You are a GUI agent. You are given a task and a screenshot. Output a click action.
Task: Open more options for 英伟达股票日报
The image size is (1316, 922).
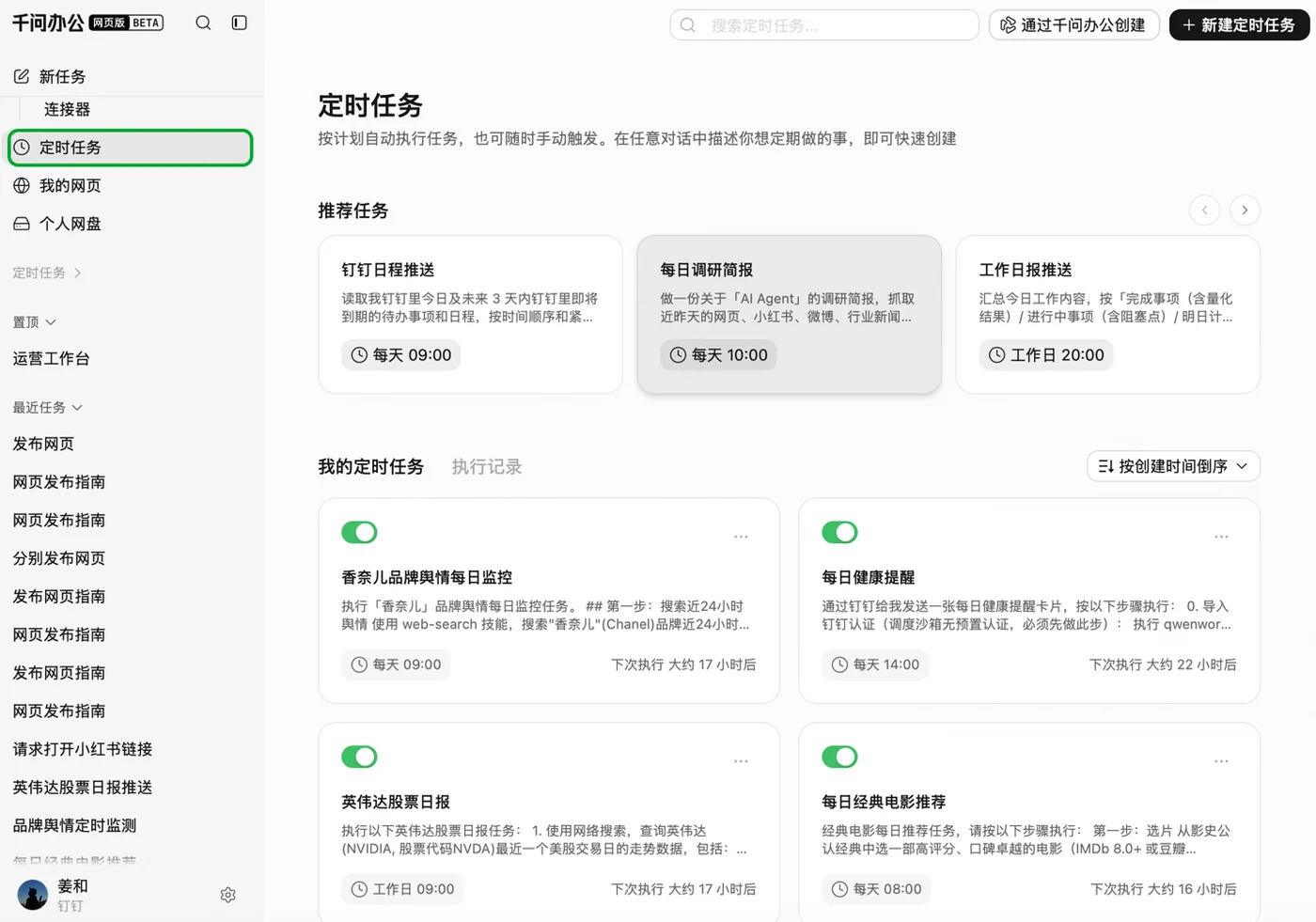pos(741,761)
